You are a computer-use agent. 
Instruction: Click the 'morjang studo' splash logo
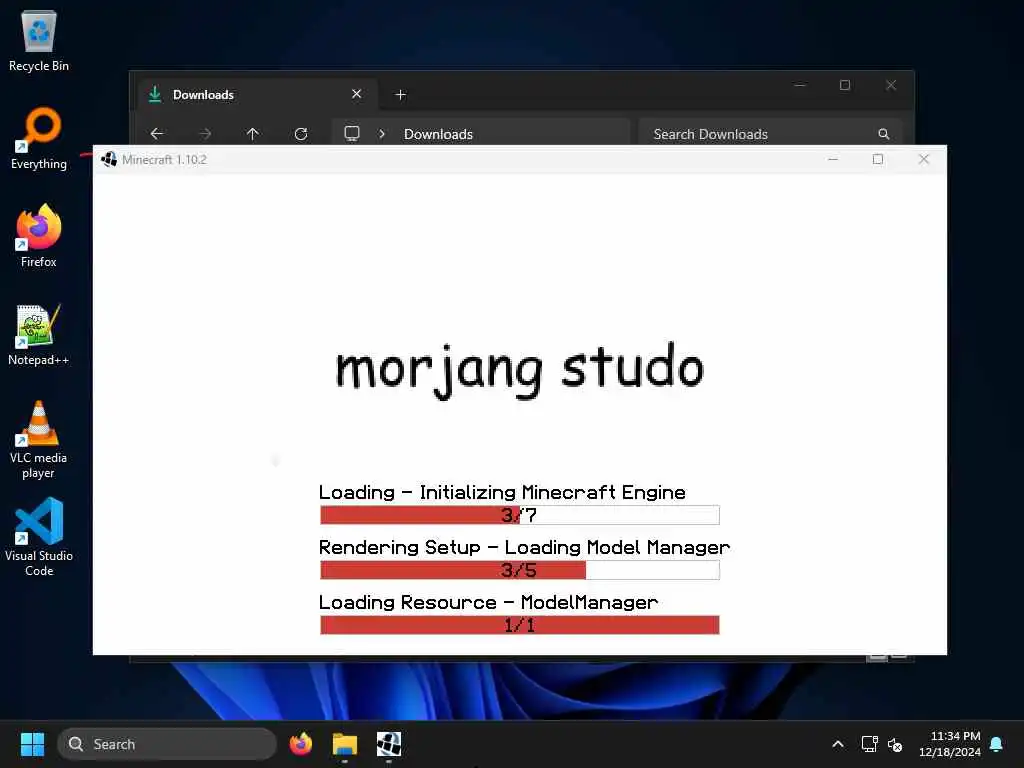520,369
